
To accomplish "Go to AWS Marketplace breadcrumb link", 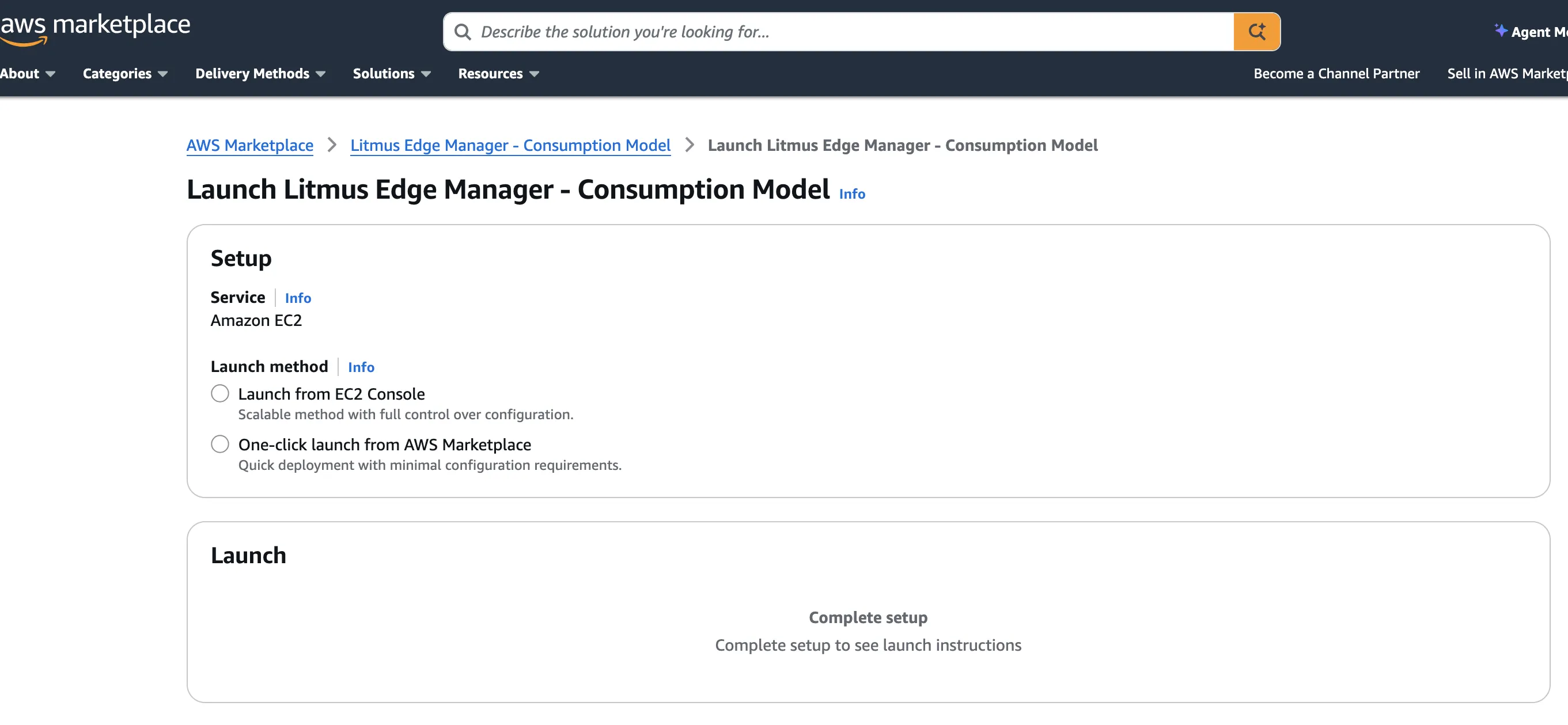I will tap(249, 145).
